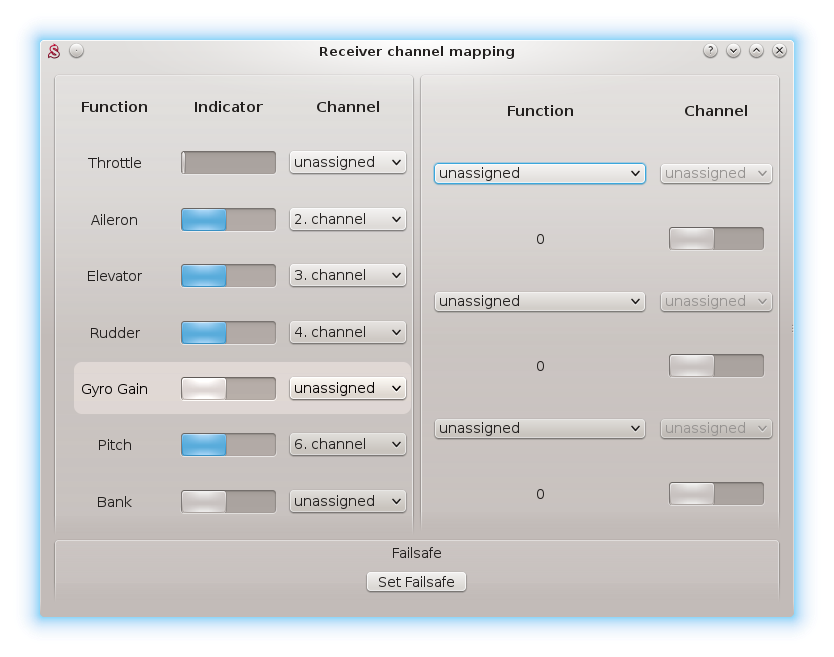Click the maximize arrow in the title bar
This screenshot has height=657, width=834.
click(x=756, y=51)
